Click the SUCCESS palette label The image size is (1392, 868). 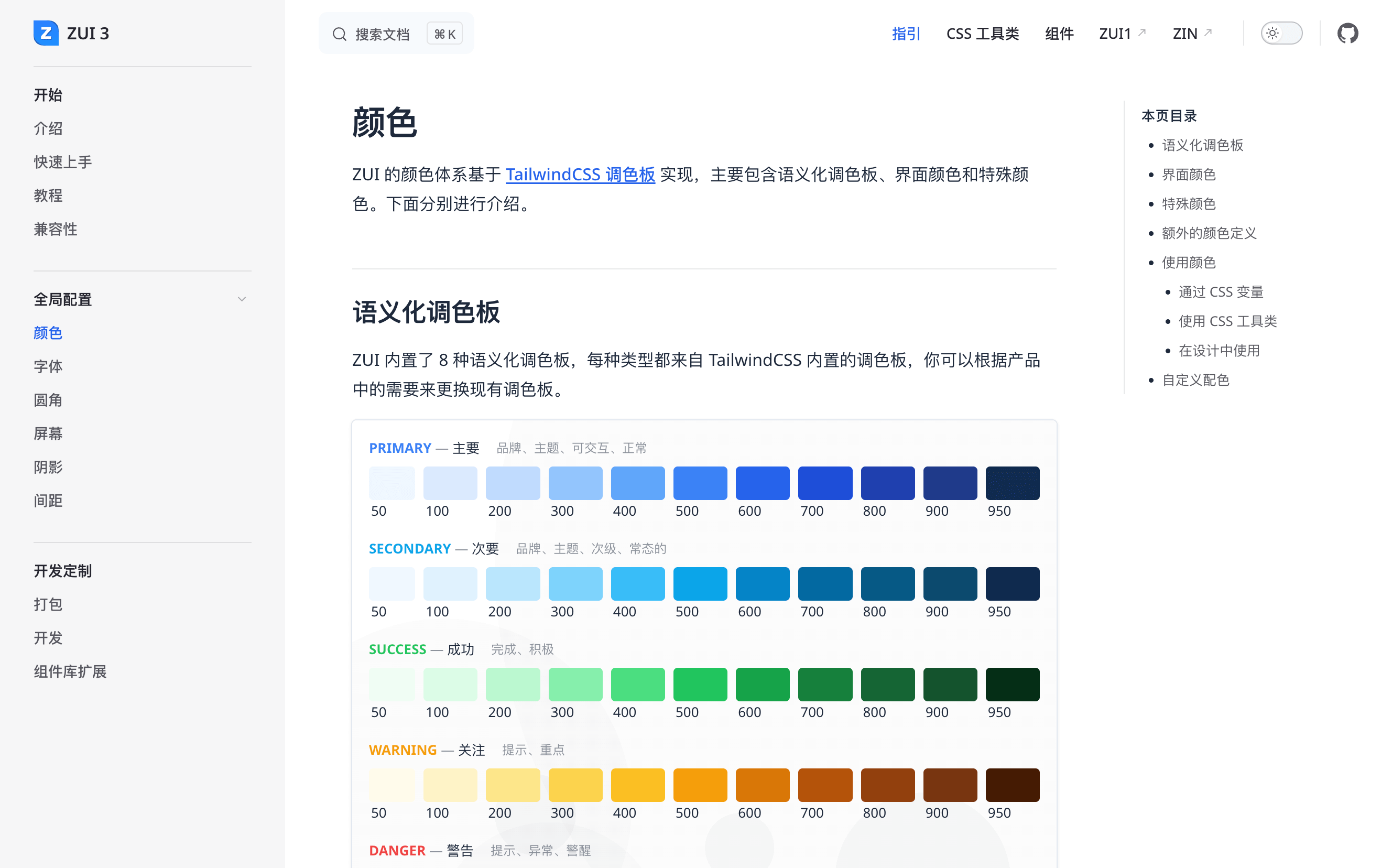397,649
